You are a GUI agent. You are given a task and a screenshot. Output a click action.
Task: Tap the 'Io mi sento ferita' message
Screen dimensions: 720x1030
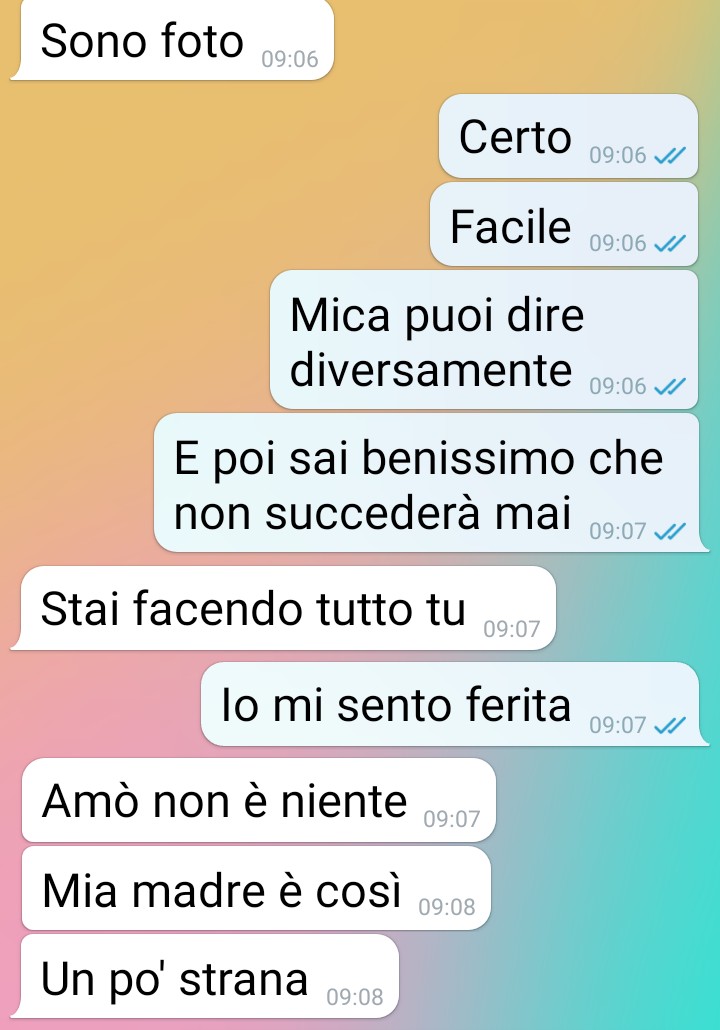pos(395,705)
